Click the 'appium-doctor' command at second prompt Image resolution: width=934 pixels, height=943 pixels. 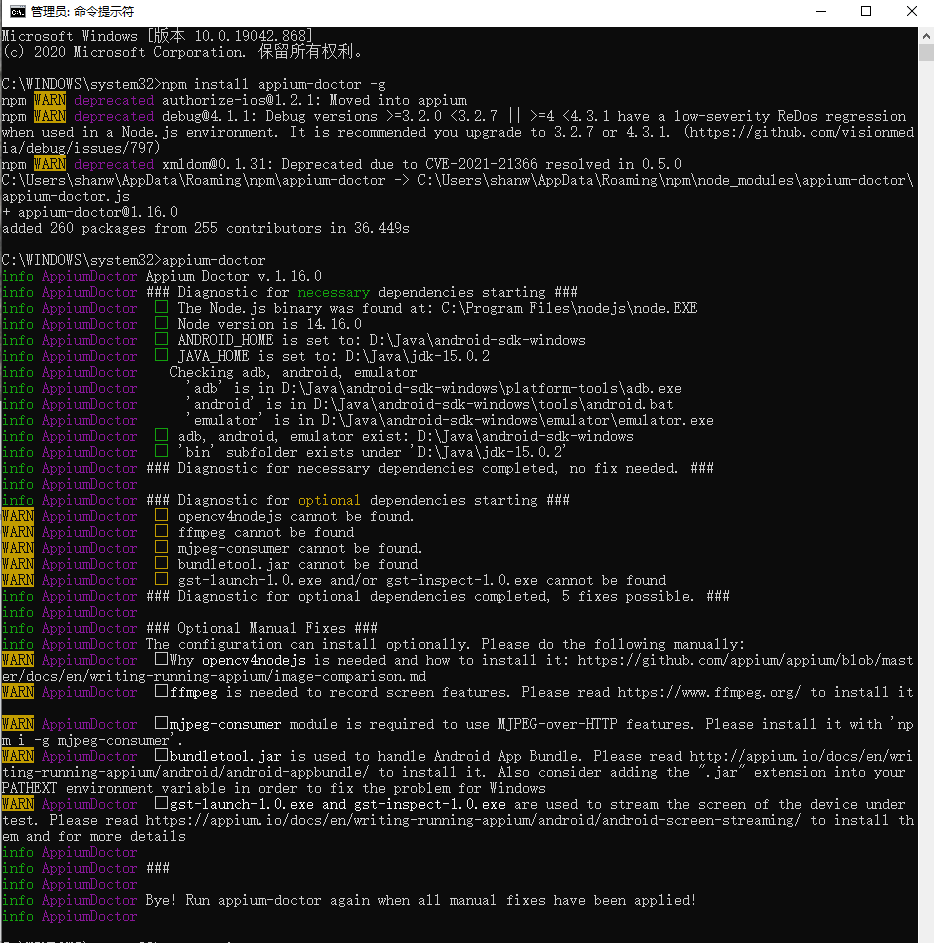[x=214, y=260]
